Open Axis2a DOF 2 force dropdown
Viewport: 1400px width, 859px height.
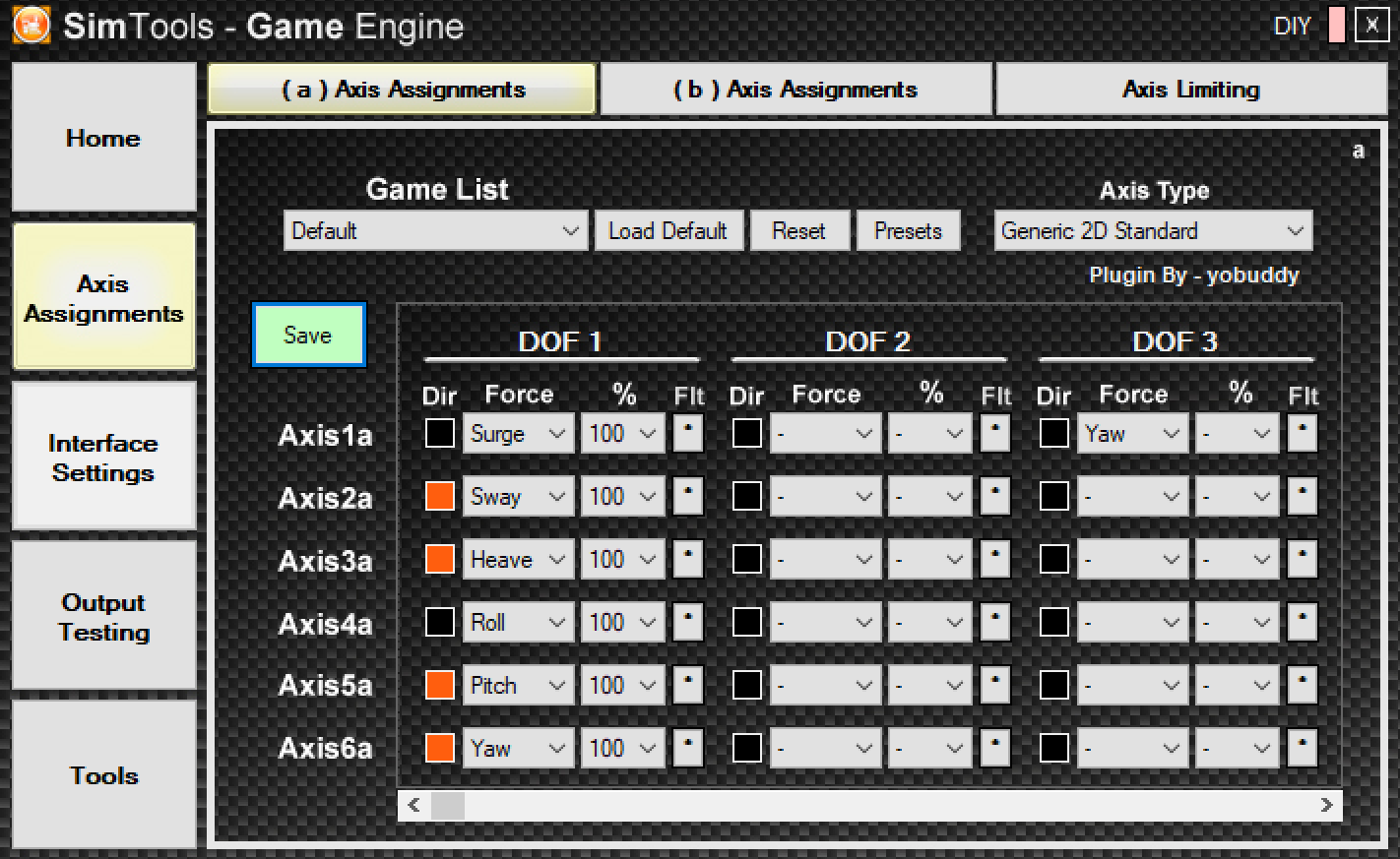[x=825, y=496]
